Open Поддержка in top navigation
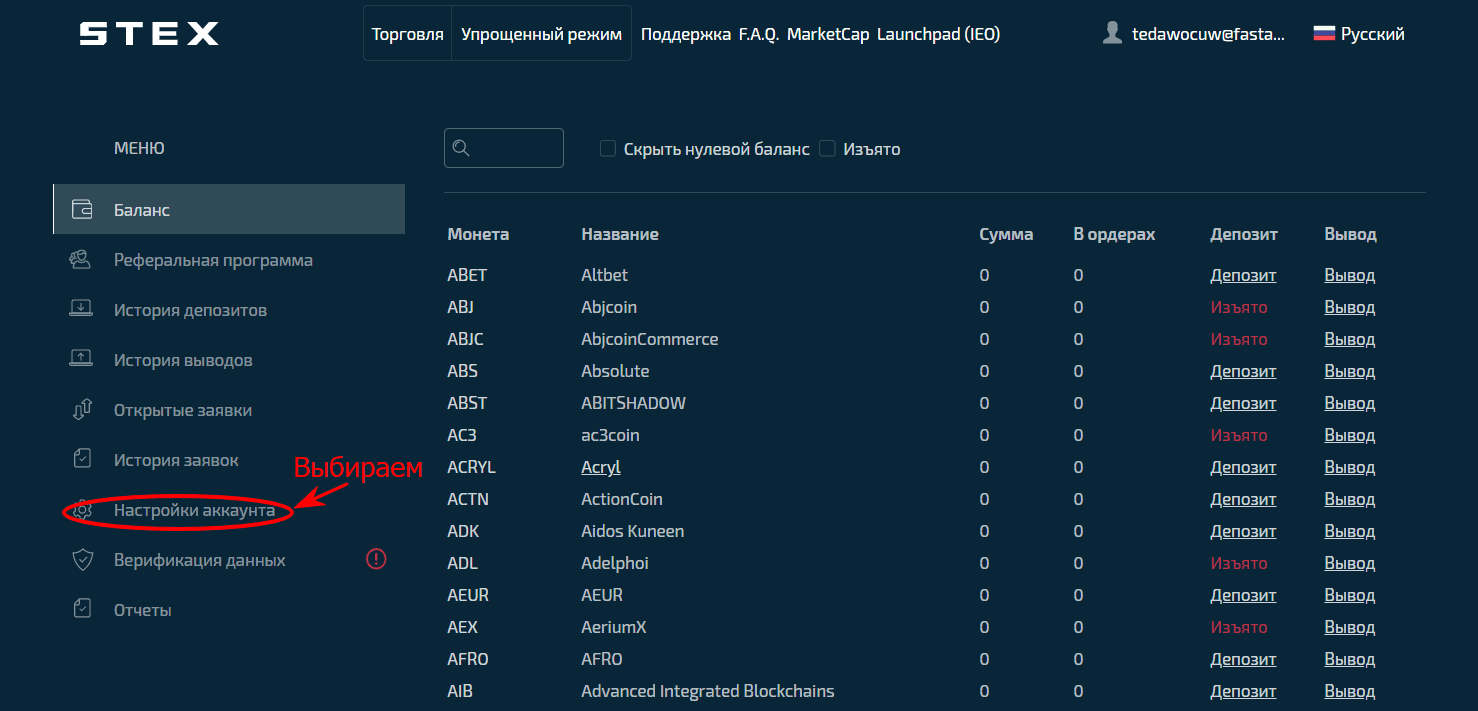Viewport: 1478px width, 711px height. (685, 34)
